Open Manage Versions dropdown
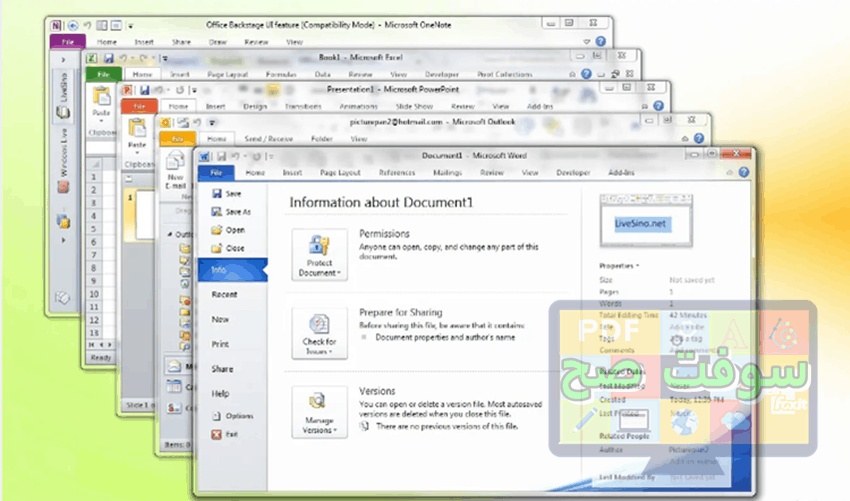Screen dimensions: 850x501 click(x=319, y=412)
